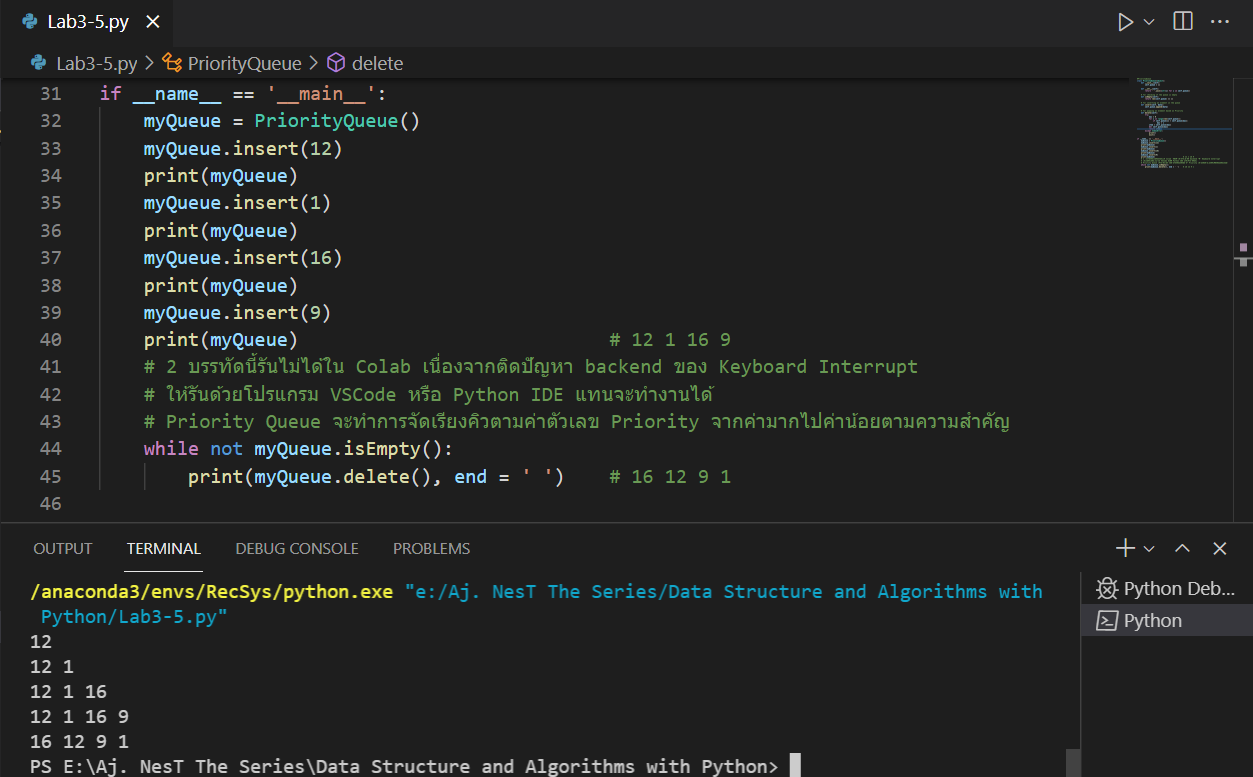Split the editor to the right
Viewport: 1253px width, 777px height.
point(1183,22)
